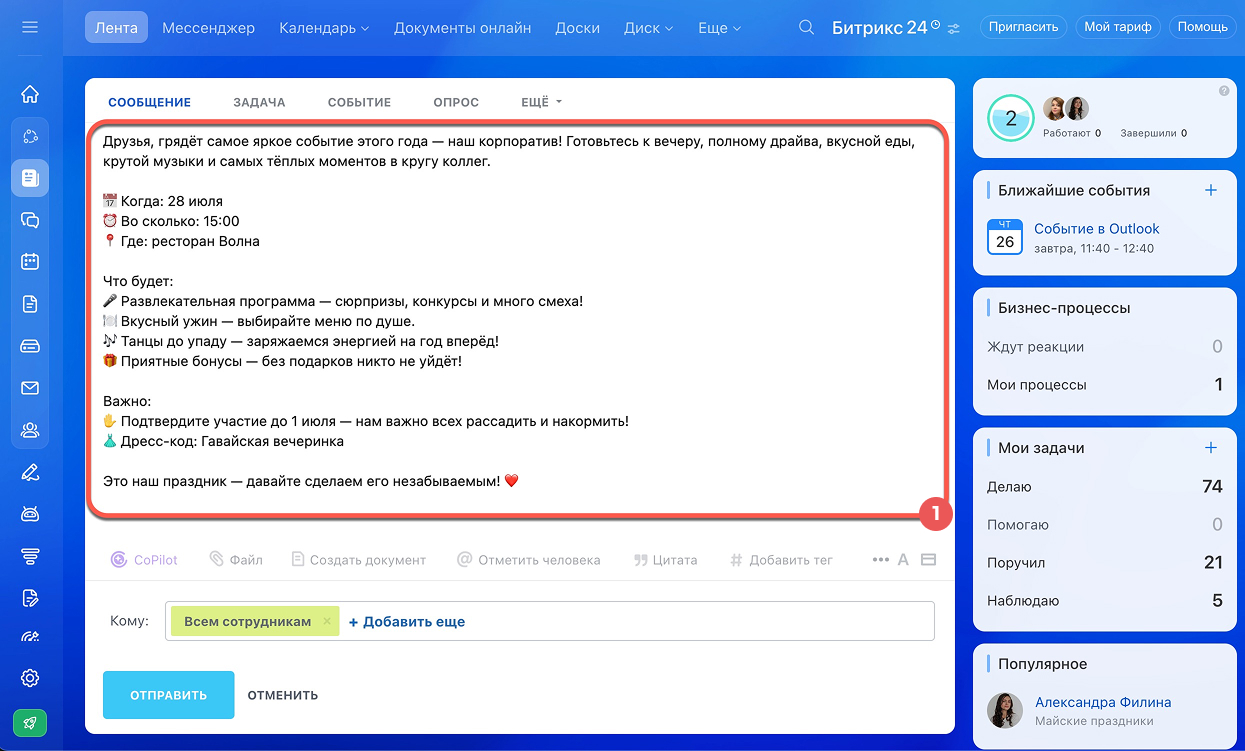Click the Пригласить button
This screenshot has height=751, width=1245.
click(1023, 27)
